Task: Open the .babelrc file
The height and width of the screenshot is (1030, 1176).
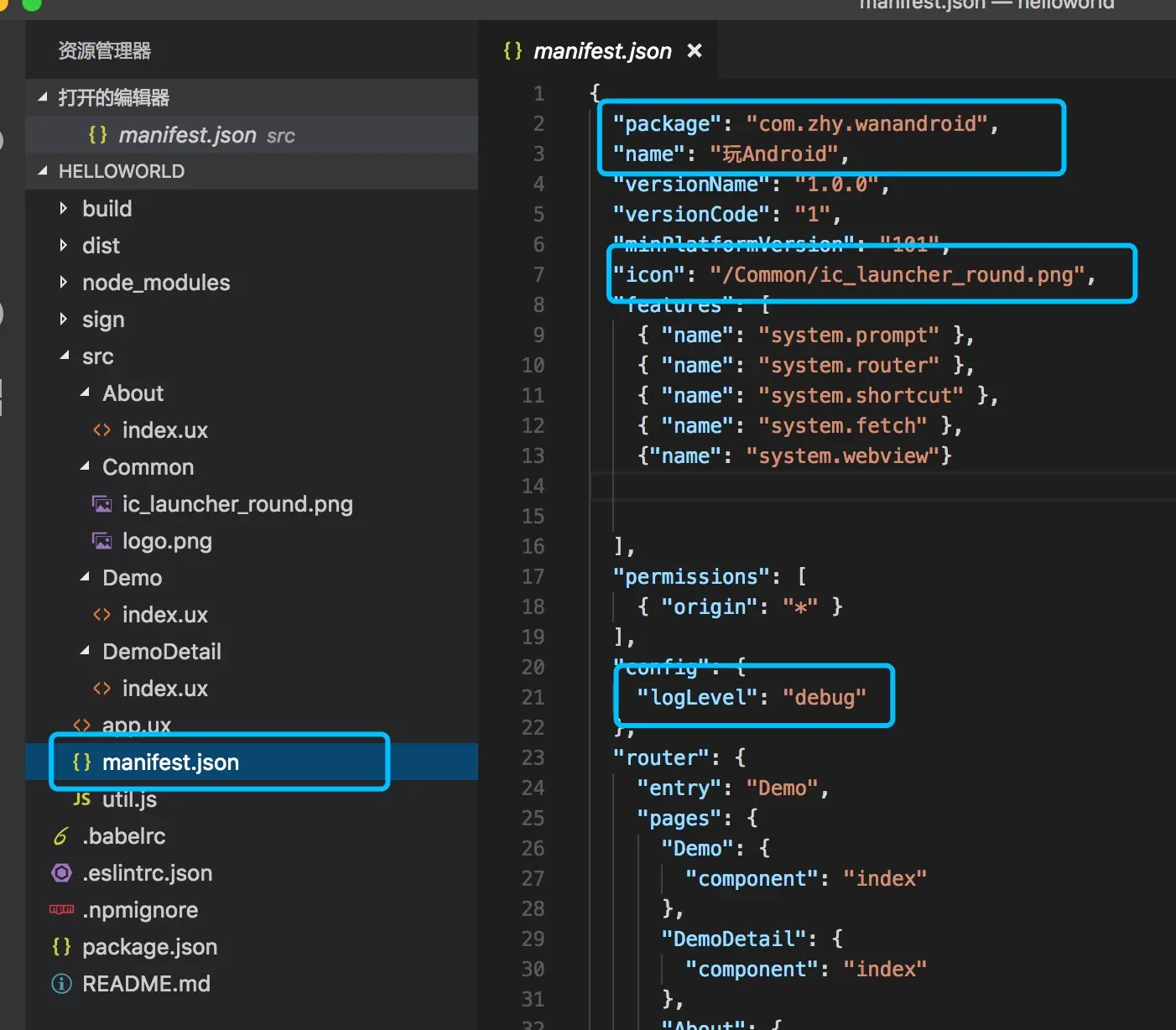Action: pyautogui.click(x=124, y=836)
